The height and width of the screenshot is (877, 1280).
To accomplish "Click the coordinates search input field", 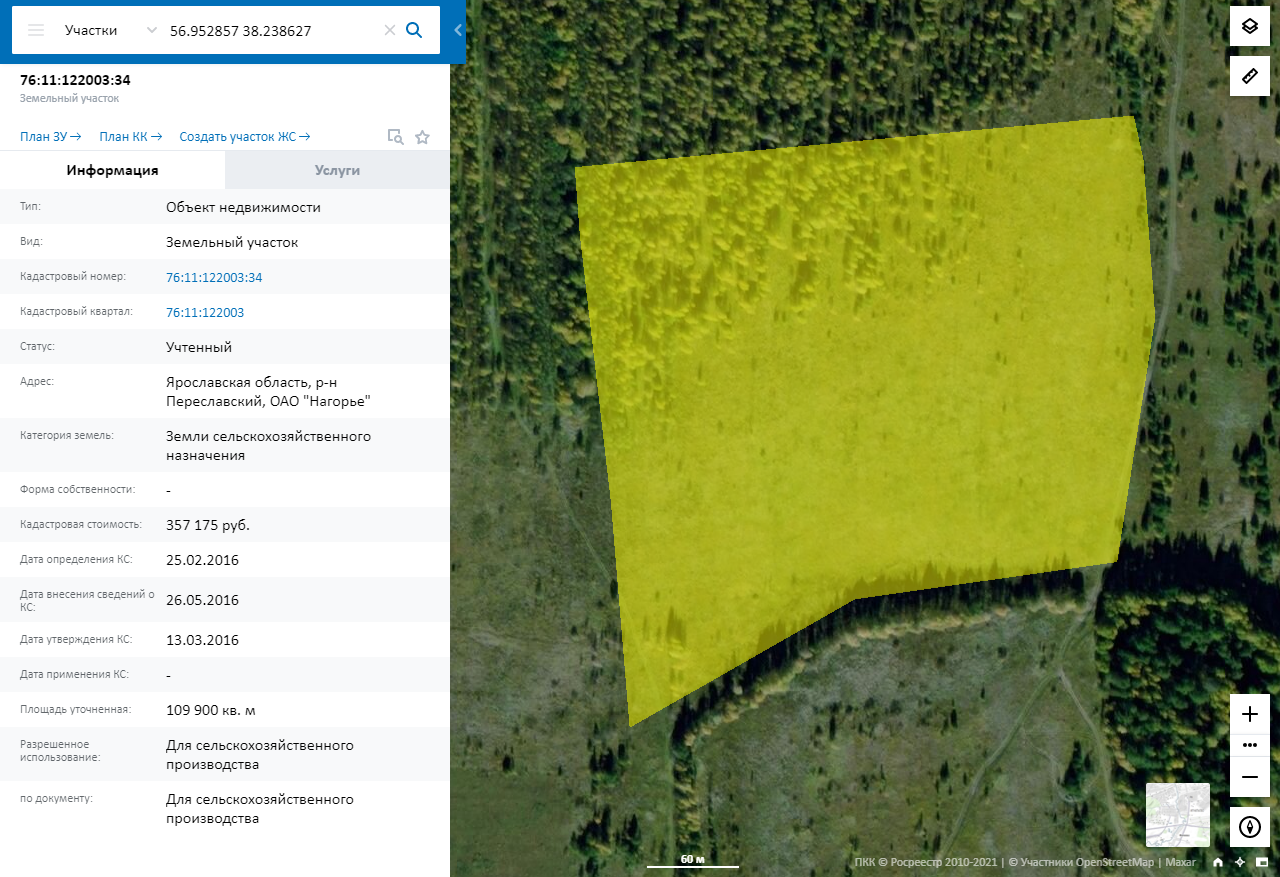I will [270, 31].
